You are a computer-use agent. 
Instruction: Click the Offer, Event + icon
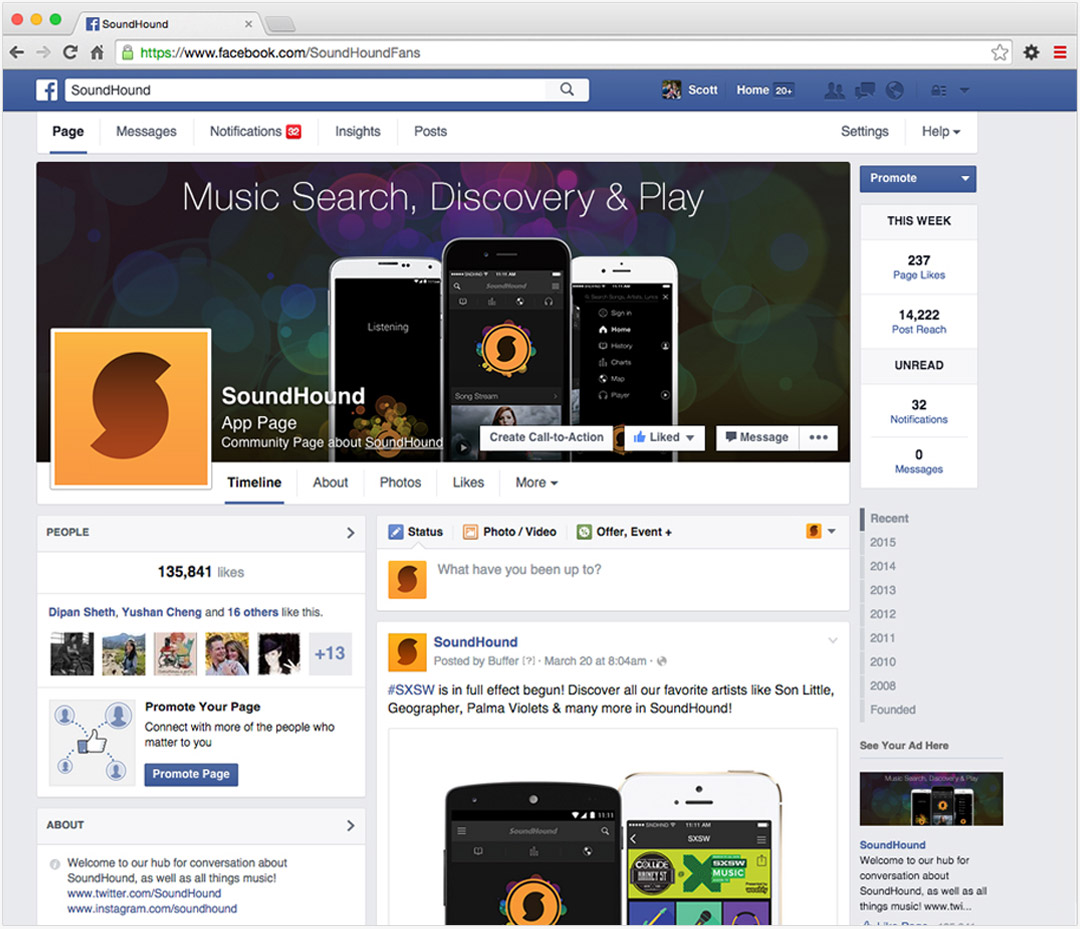pyautogui.click(x=584, y=532)
